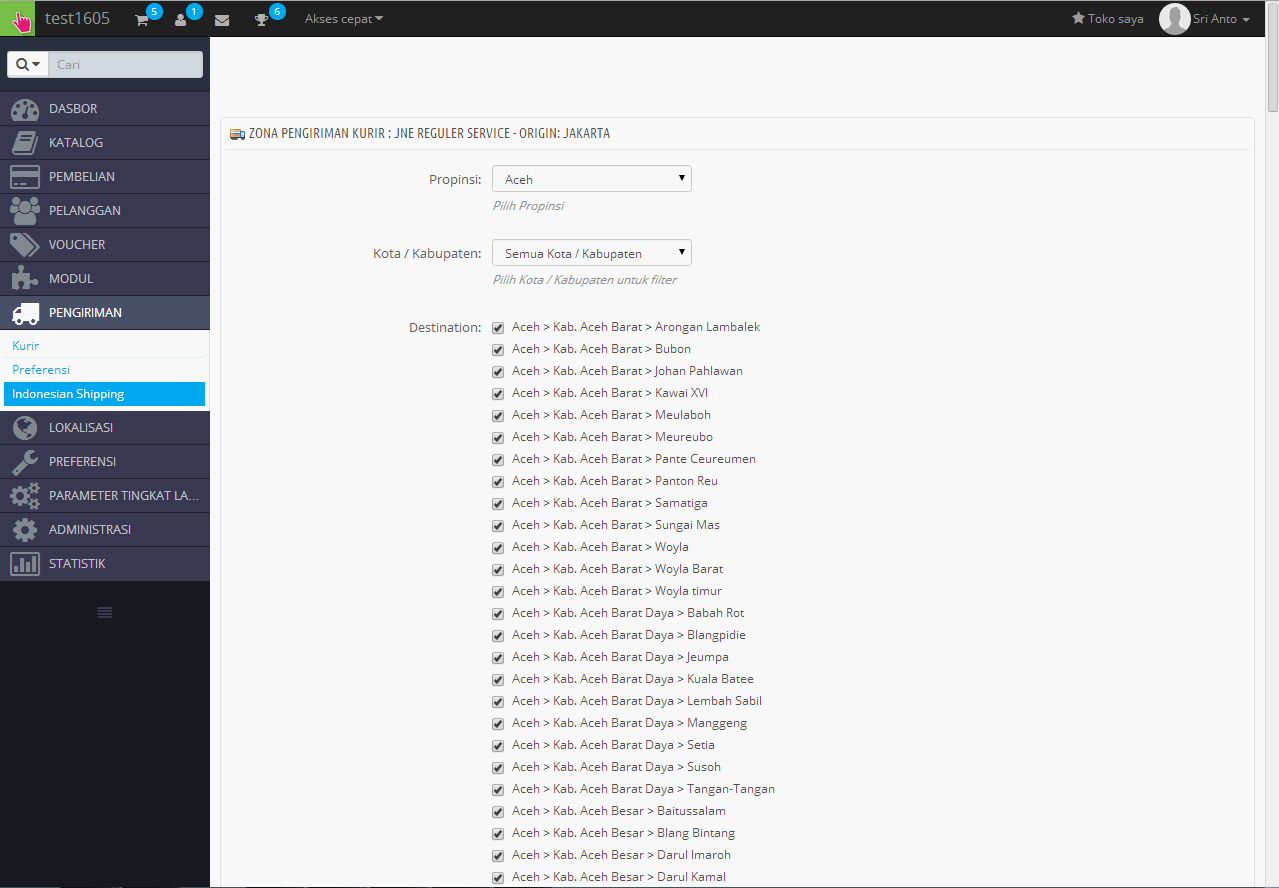Open the Kurir submenu link

(26, 346)
